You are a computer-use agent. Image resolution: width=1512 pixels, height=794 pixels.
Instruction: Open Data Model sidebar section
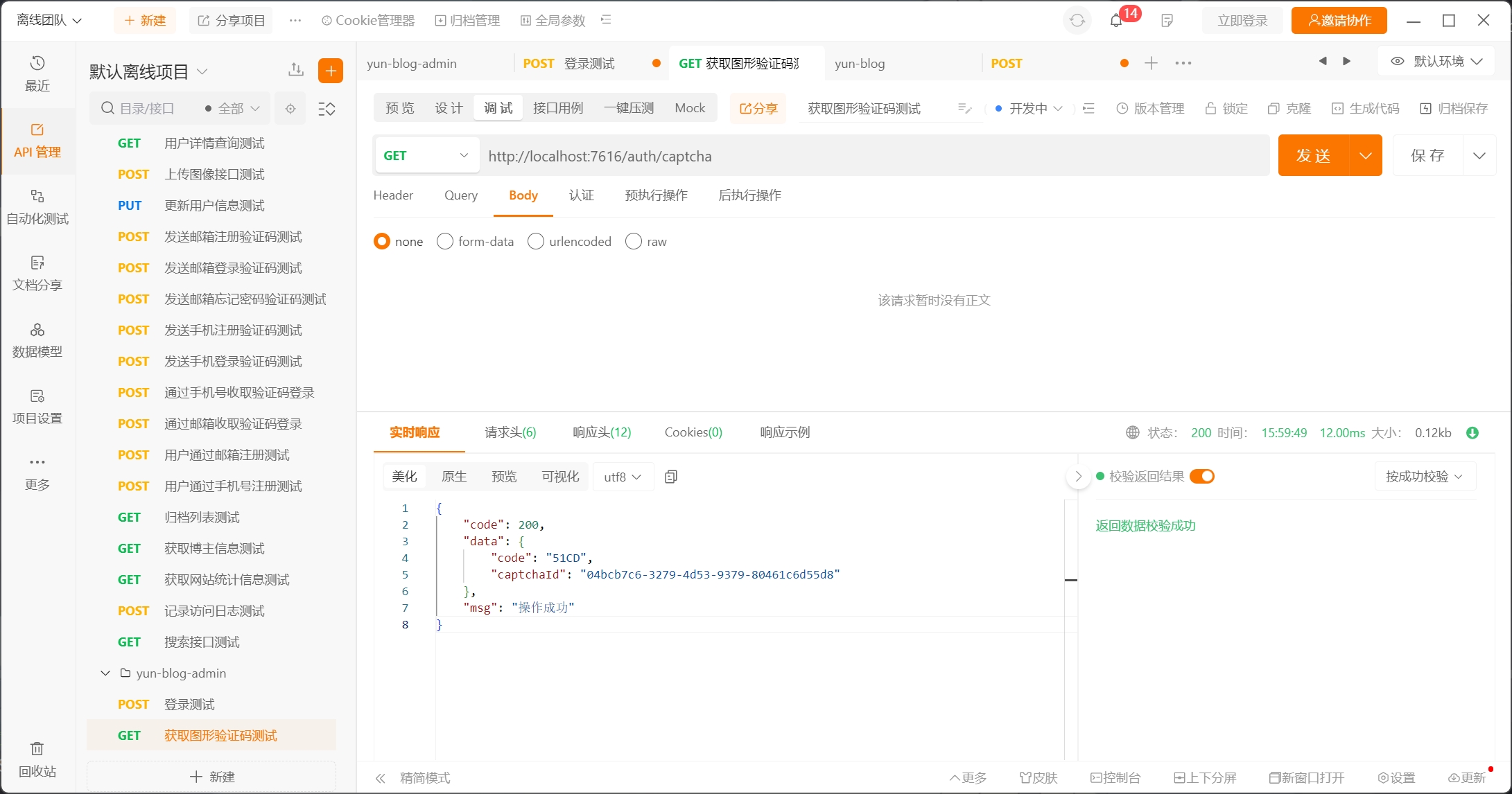pos(37,339)
